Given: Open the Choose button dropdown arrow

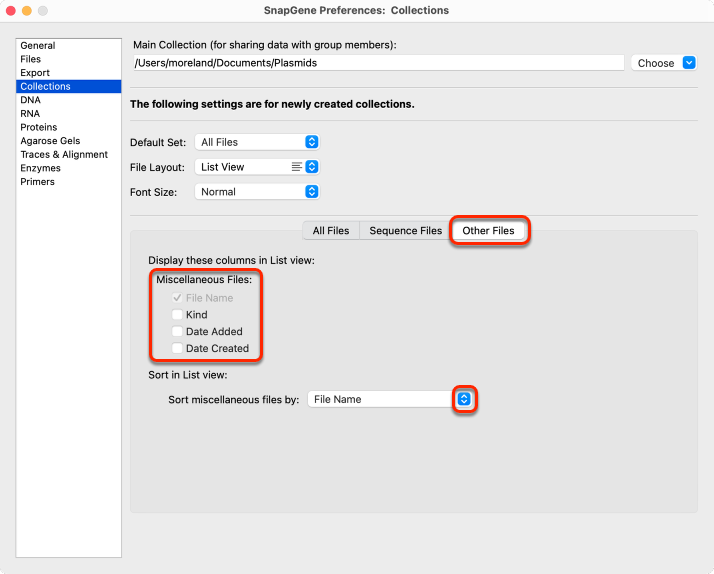Looking at the screenshot, I should point(689,63).
